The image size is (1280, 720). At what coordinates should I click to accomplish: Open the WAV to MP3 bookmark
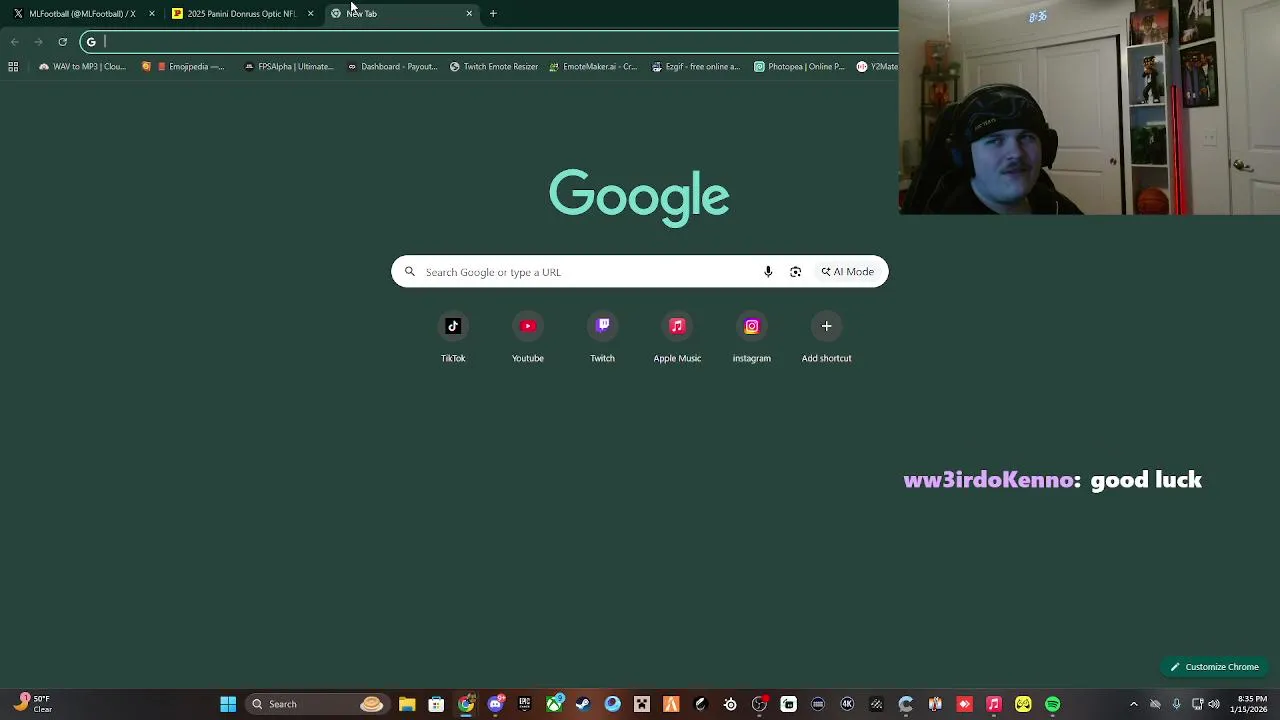click(82, 67)
